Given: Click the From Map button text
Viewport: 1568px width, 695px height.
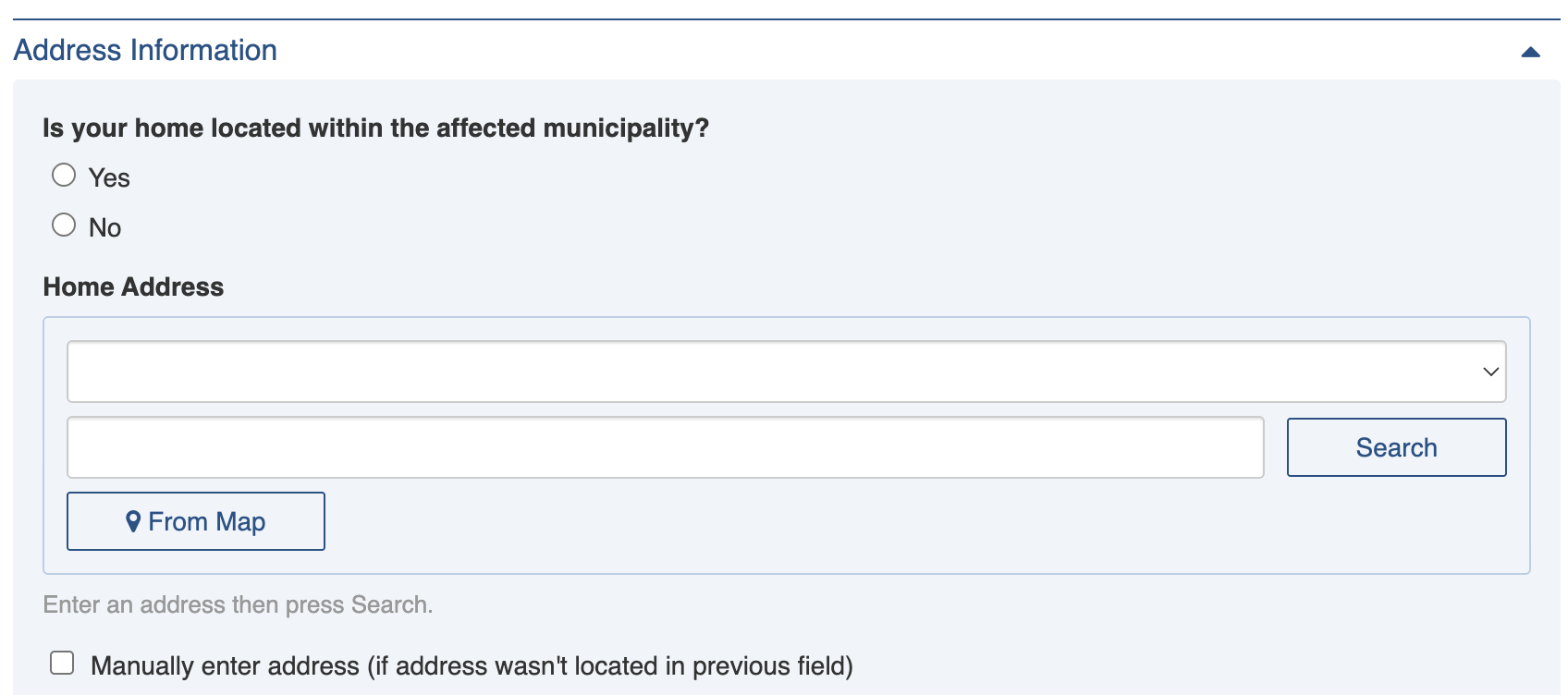Looking at the screenshot, I should click(207, 522).
